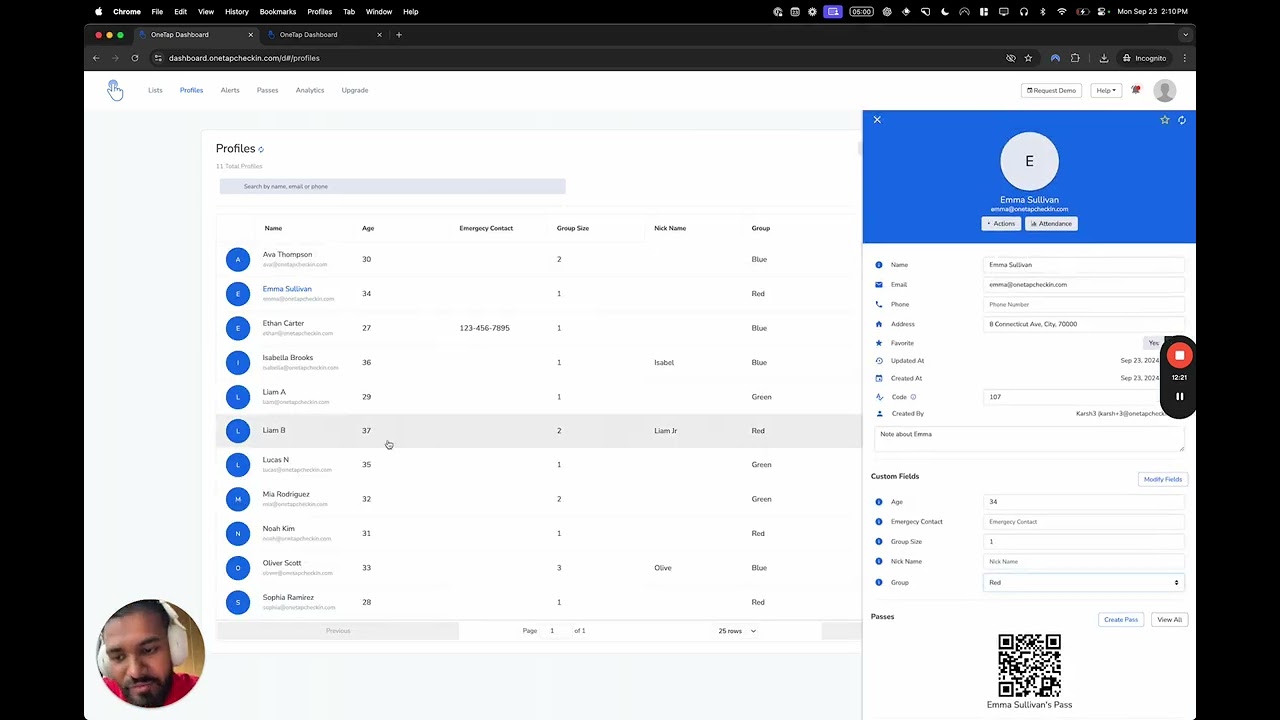Click the Create Pass button
This screenshot has width=1280, height=720.
[x=1121, y=620]
